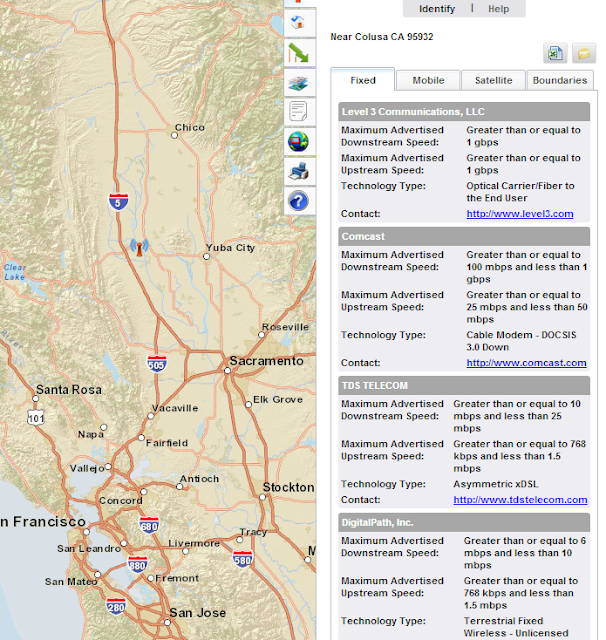The image size is (606, 640).
Task: Click the DigitalPath, Inc. provider header
Action: 464,522
